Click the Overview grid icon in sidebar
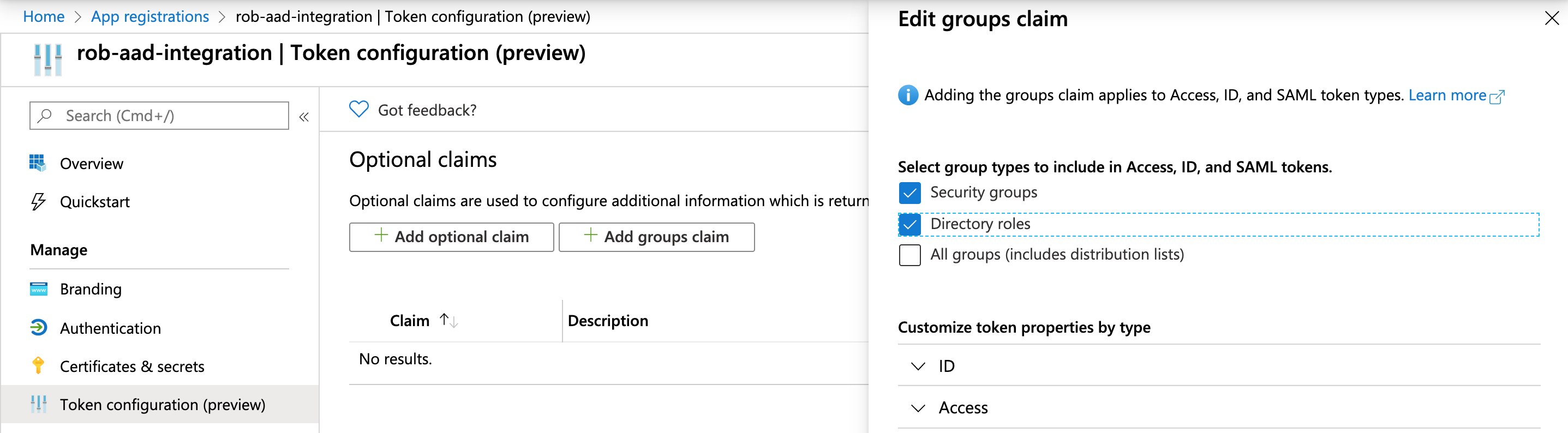Image resolution: width=1568 pixels, height=433 pixels. point(38,163)
